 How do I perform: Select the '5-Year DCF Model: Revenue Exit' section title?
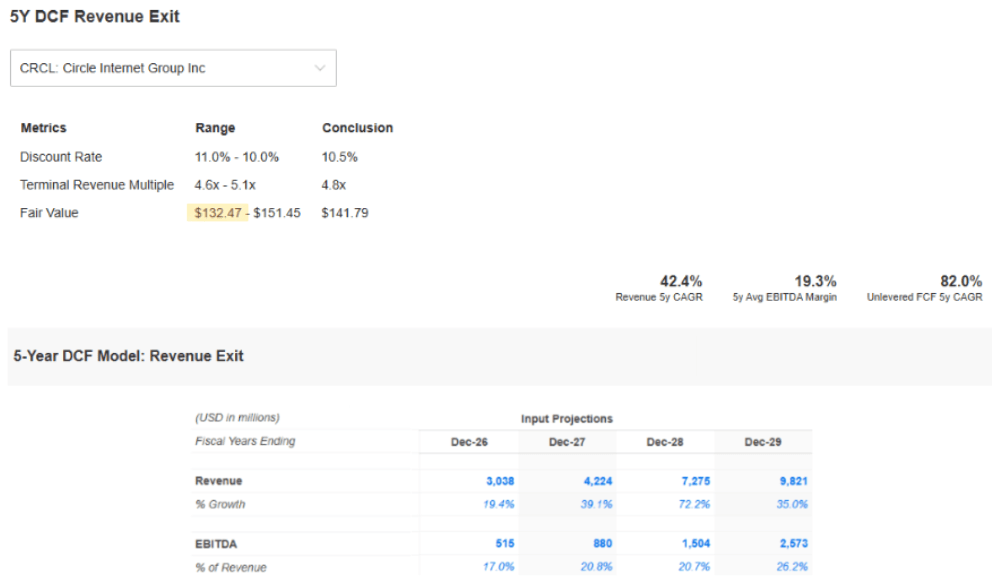(128, 356)
